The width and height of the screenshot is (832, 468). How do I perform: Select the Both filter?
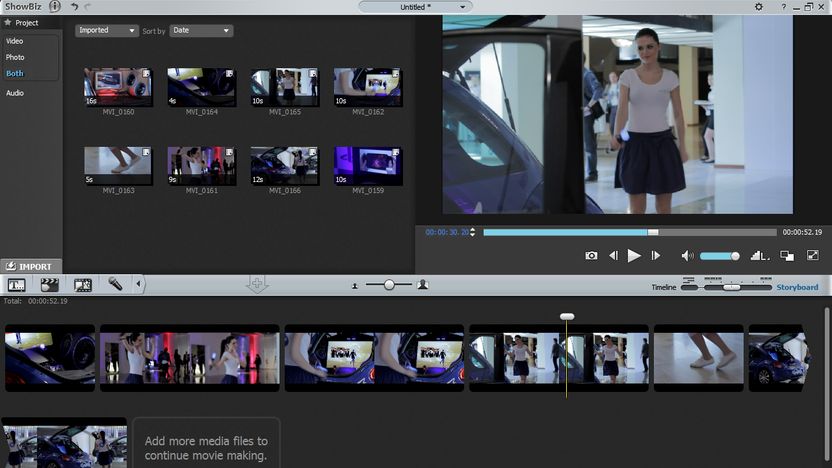[14, 73]
